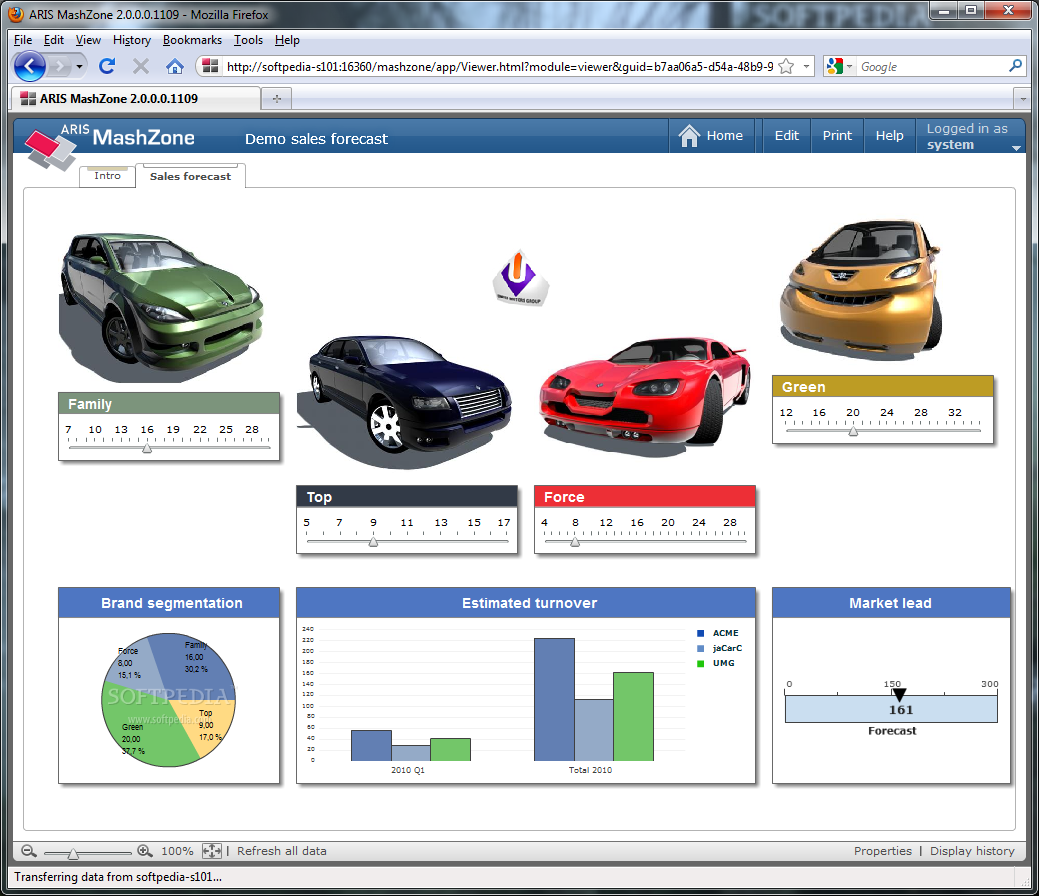
Task: Click in the Google search field
Action: pyautogui.click(x=932, y=66)
